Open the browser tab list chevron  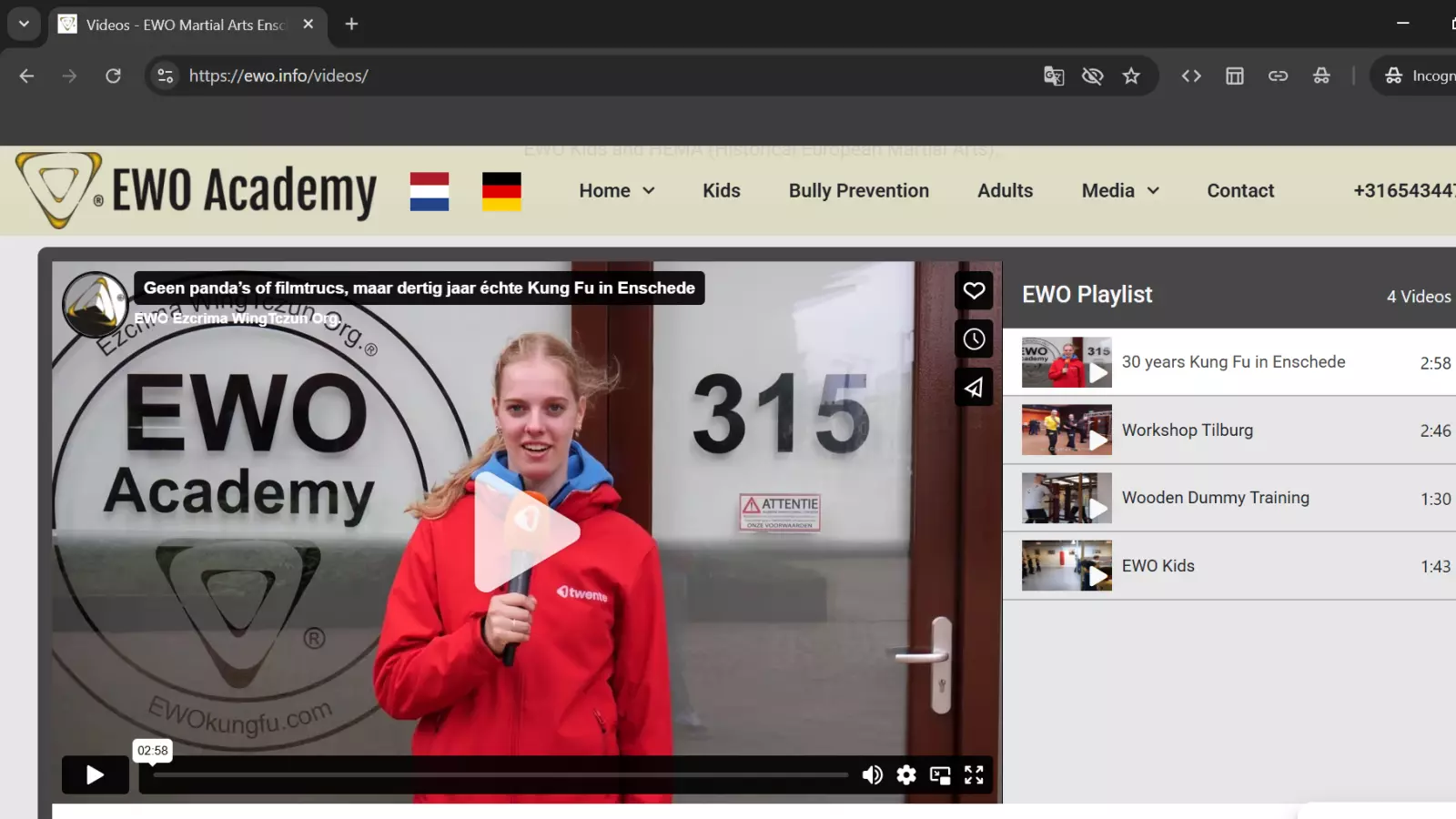click(x=24, y=24)
